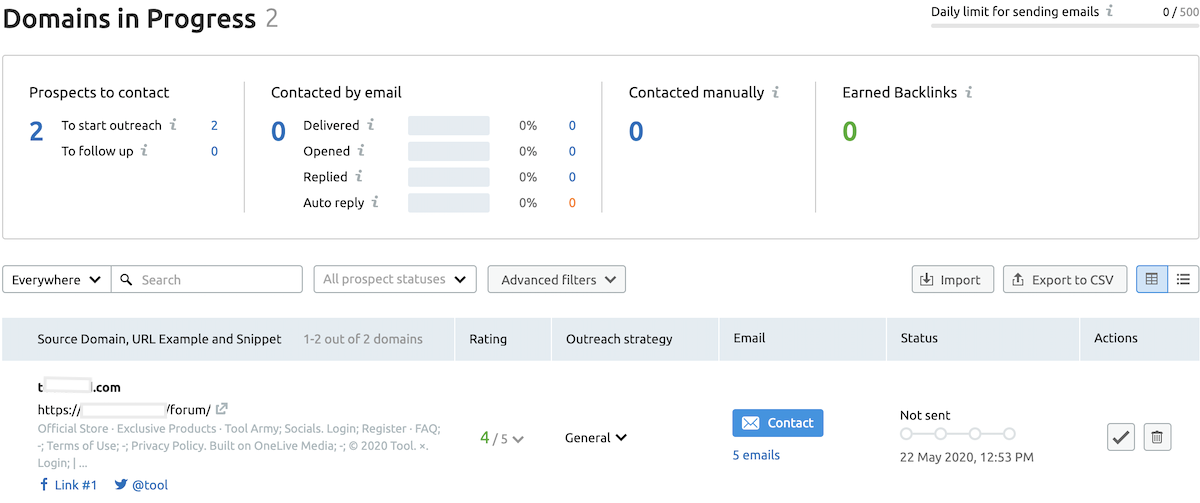Click the checkmark icon in Actions column
The width and height of the screenshot is (1200, 503).
[1121, 437]
